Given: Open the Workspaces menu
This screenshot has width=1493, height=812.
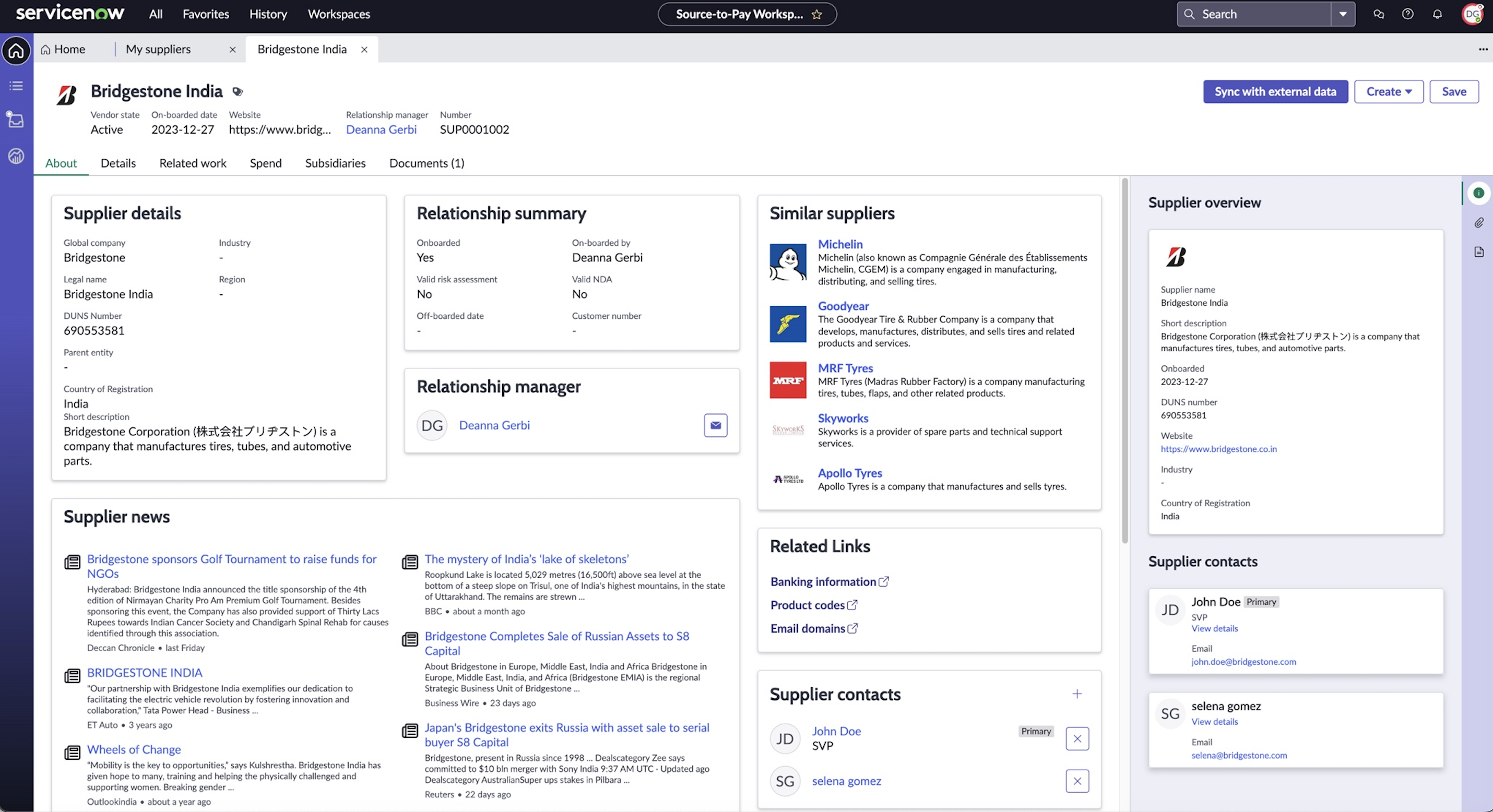Looking at the screenshot, I should pyautogui.click(x=338, y=14).
